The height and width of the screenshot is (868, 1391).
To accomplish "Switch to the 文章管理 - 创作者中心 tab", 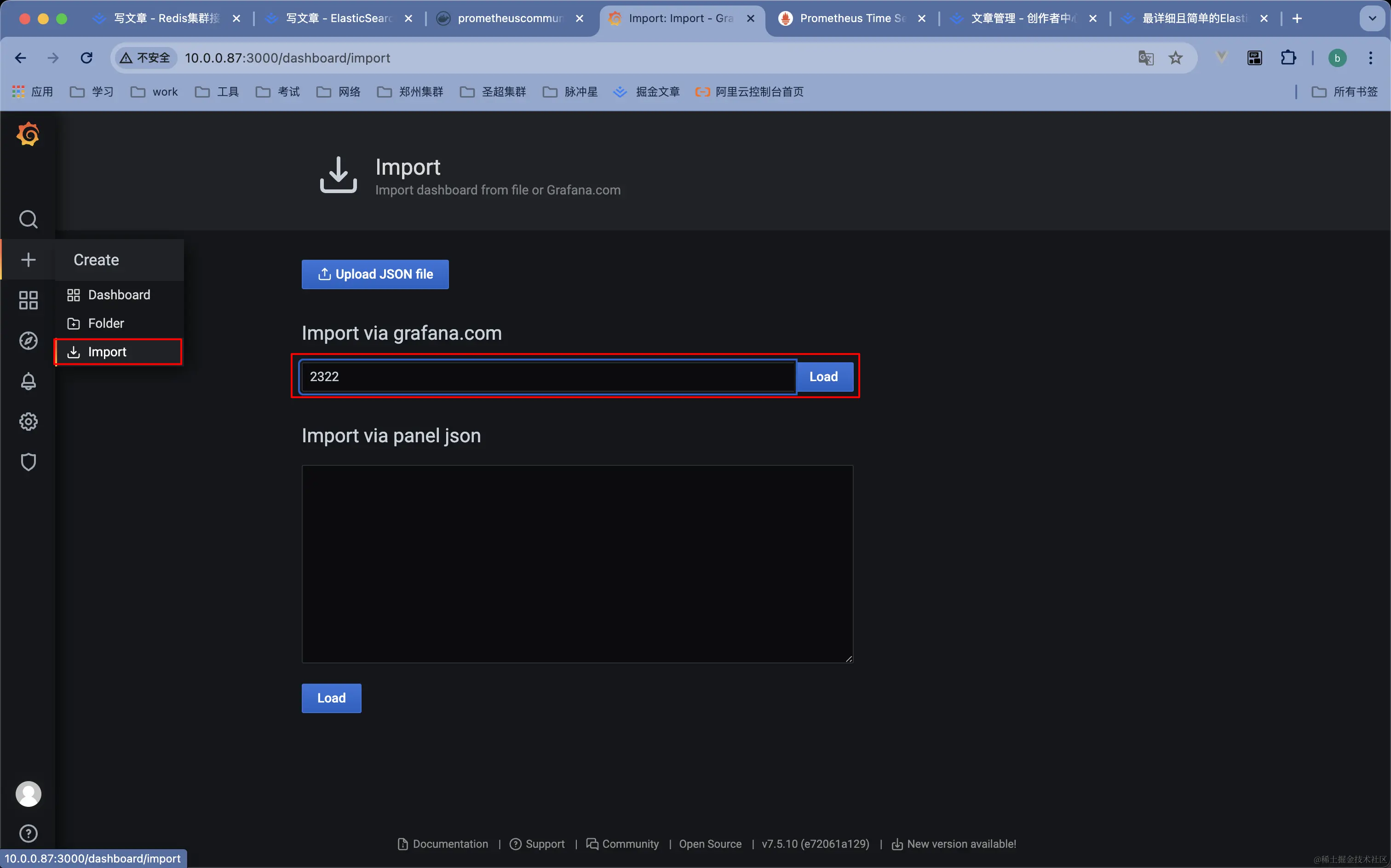I will [1024, 18].
